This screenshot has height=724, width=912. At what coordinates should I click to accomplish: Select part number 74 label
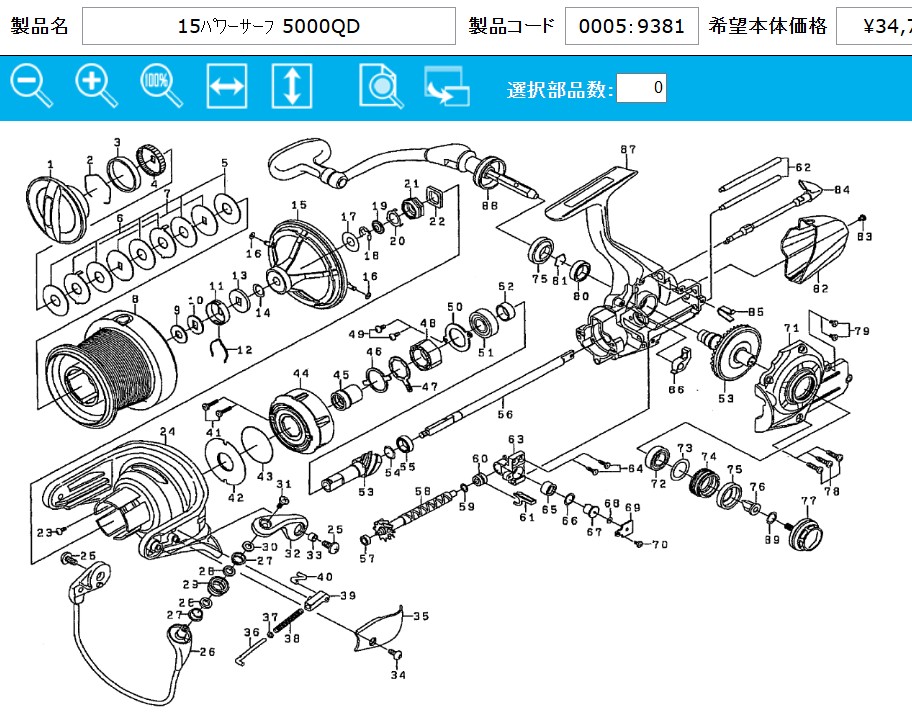[708, 457]
